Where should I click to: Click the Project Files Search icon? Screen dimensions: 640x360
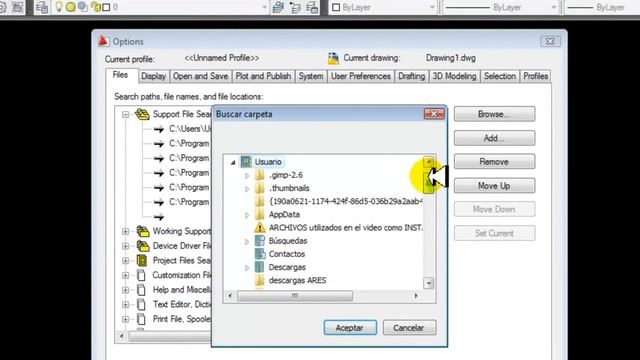142,260
